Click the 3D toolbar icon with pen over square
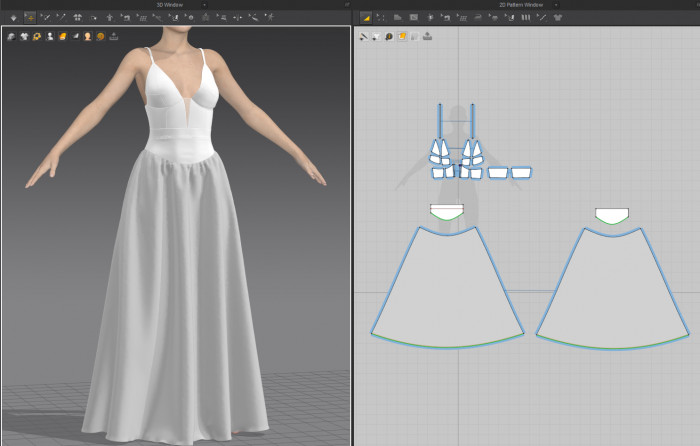Viewport: 700px width, 446px height. click(174, 18)
